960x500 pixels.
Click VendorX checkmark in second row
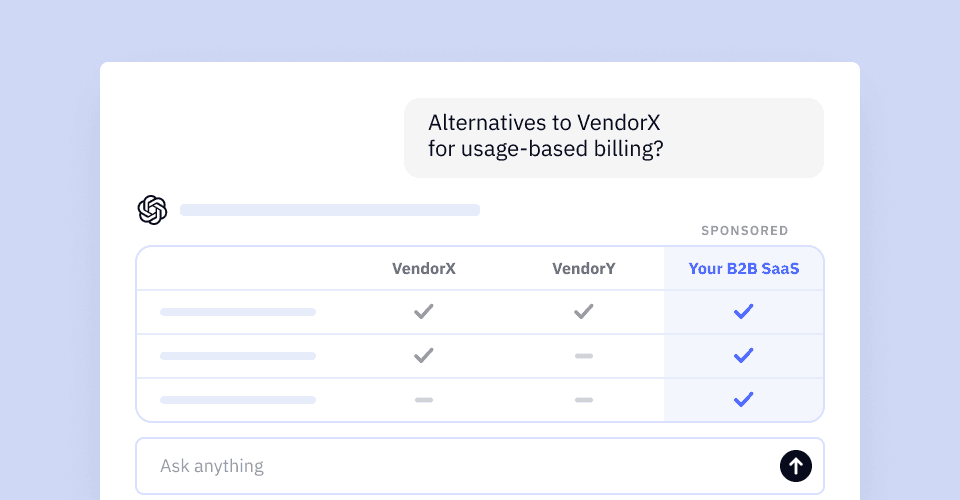[x=424, y=356]
